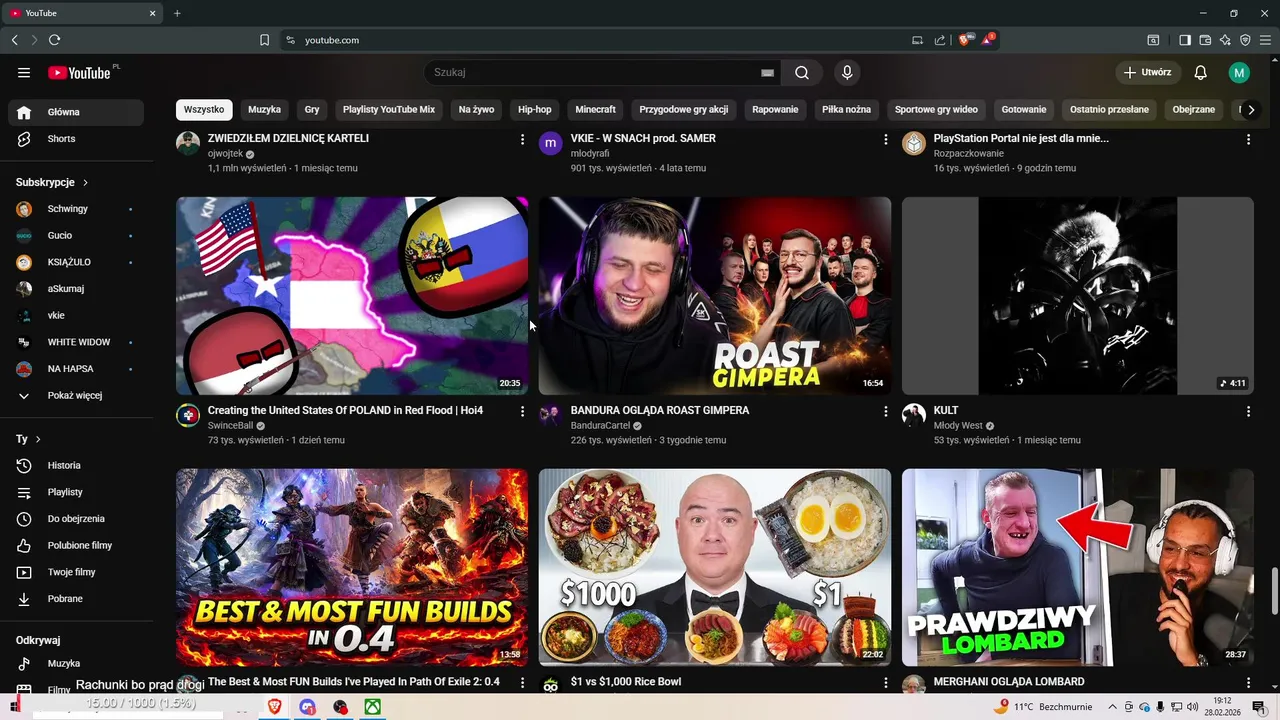
Task: Show hidden system tray icons
Action: [x=1113, y=706]
